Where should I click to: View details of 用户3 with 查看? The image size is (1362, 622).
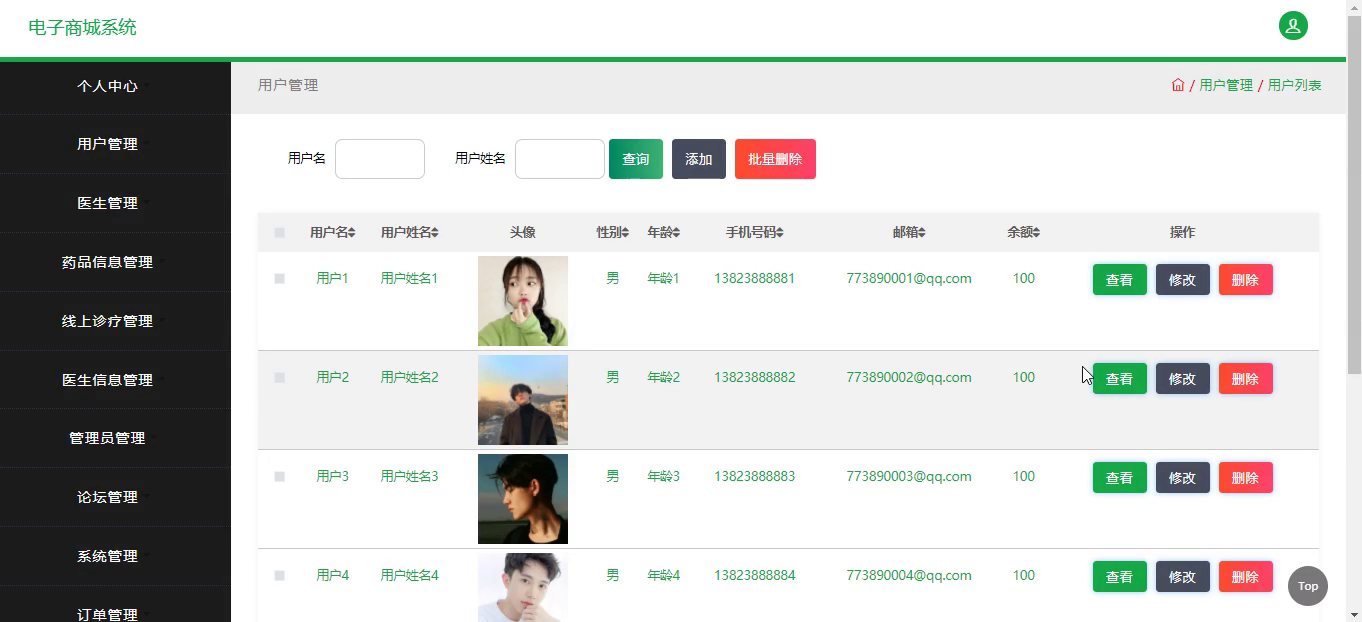point(1119,478)
